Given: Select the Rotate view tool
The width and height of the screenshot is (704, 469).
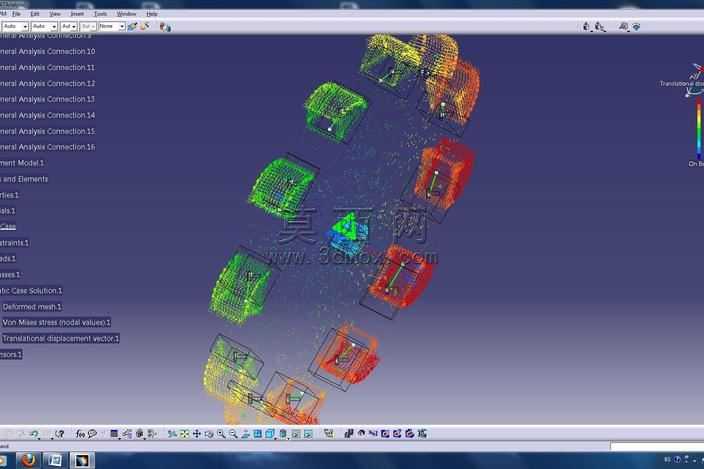Looking at the screenshot, I should [x=209, y=434].
